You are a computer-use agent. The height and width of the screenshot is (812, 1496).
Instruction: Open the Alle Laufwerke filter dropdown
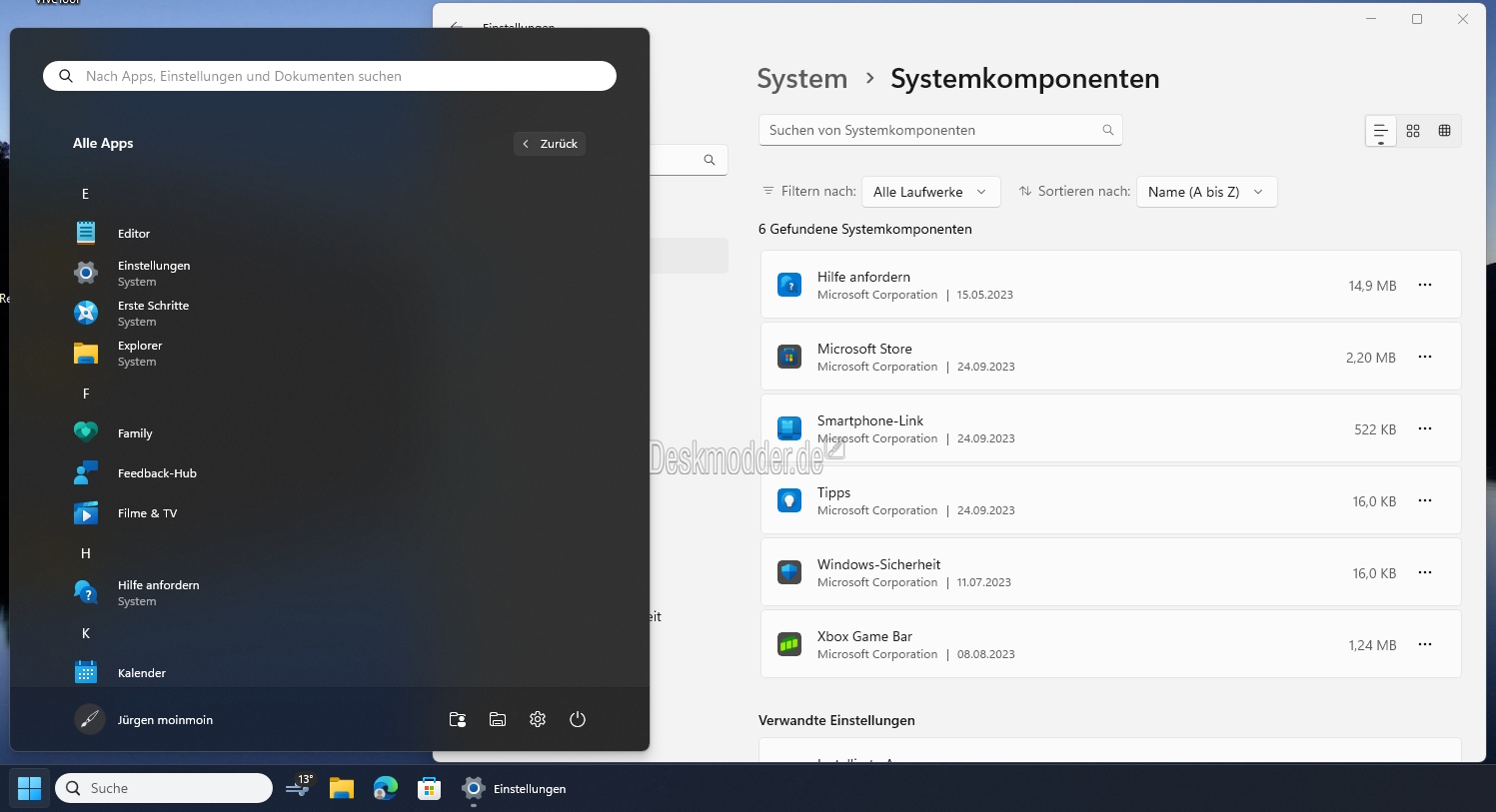tap(930, 192)
